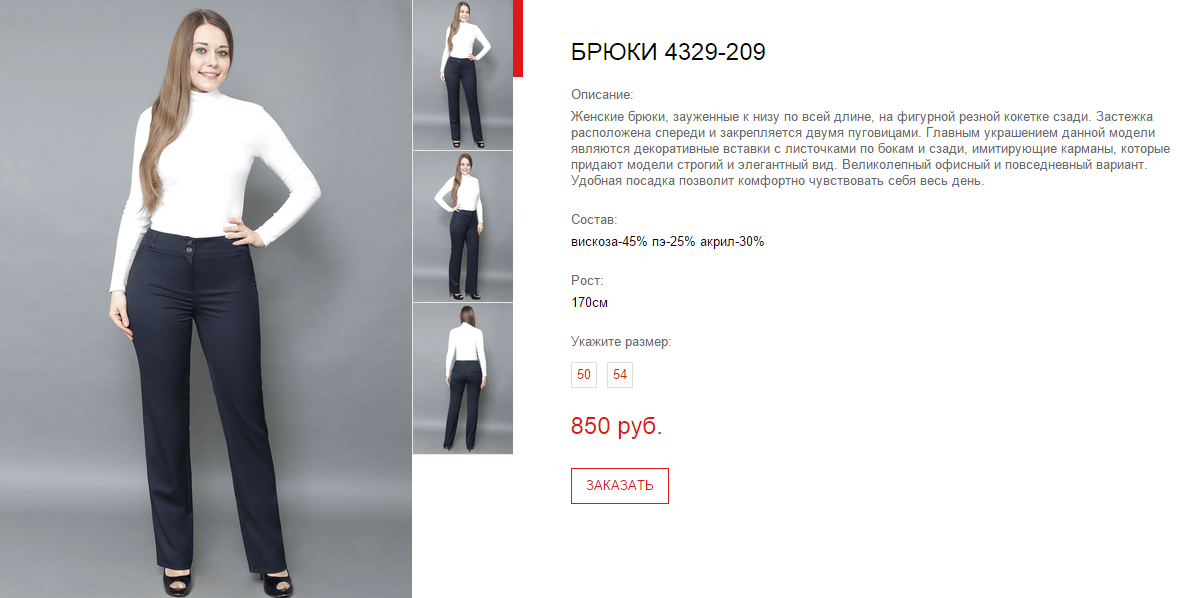
Task: Click the Описание label
Action: coord(602,95)
